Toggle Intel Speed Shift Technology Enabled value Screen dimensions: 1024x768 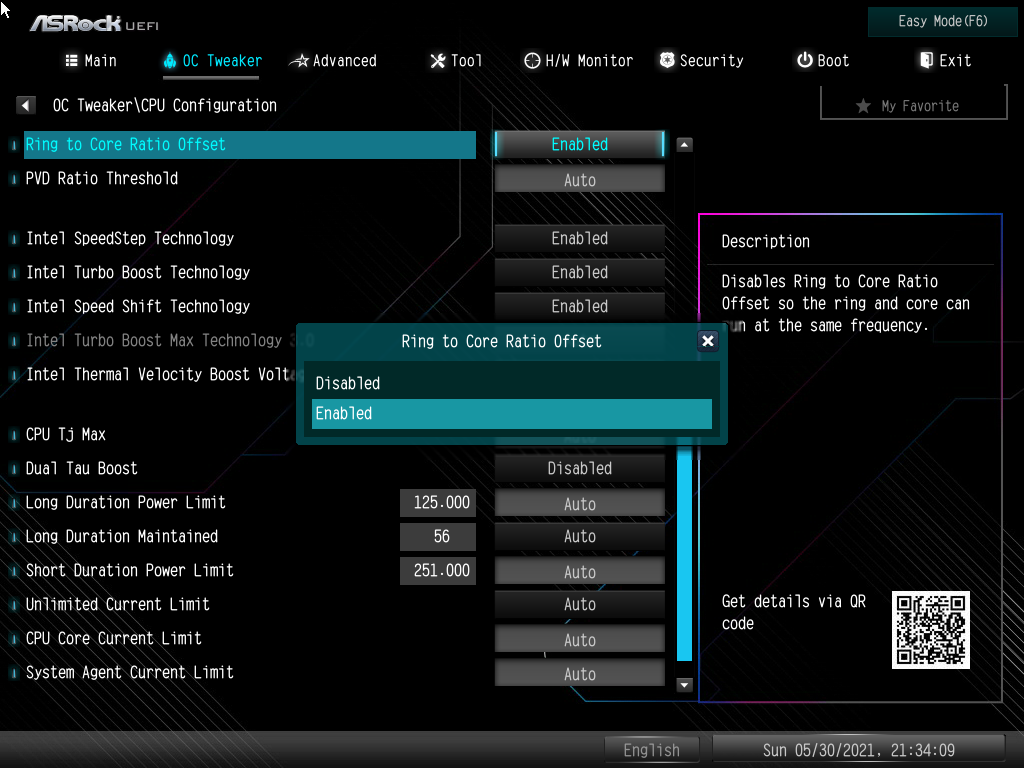[580, 306]
